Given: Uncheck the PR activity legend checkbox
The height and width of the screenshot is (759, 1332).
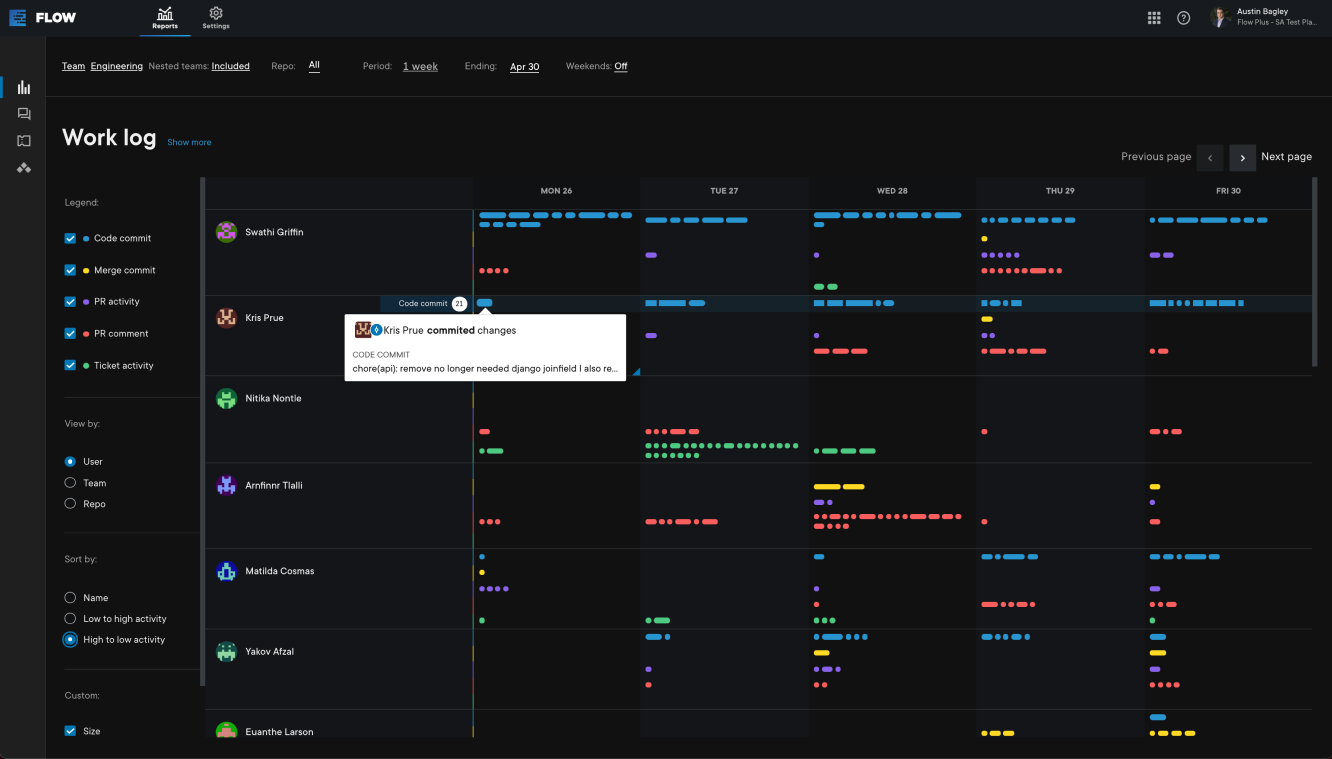Looking at the screenshot, I should coord(70,301).
